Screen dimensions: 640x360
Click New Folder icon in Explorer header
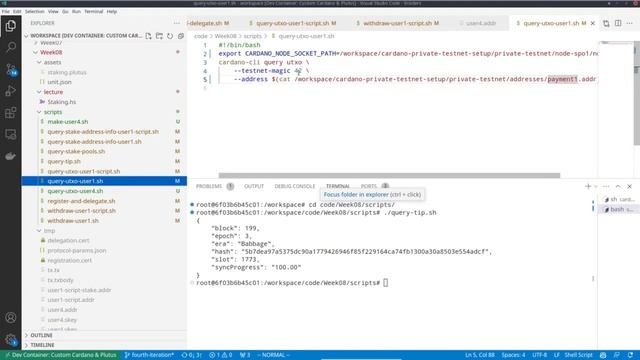[x=159, y=36]
